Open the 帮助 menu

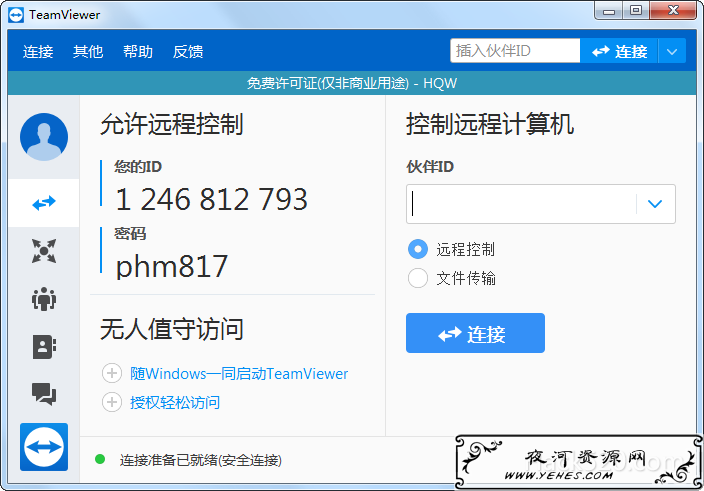(138, 52)
